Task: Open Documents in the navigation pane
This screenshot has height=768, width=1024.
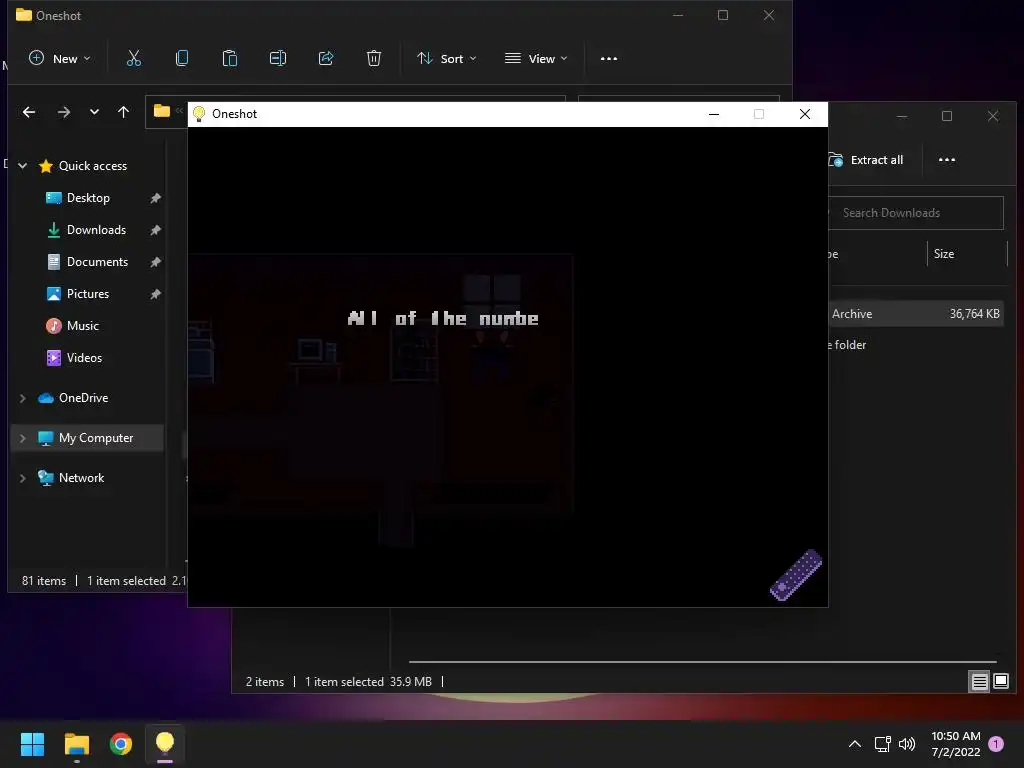Action: [97, 262]
